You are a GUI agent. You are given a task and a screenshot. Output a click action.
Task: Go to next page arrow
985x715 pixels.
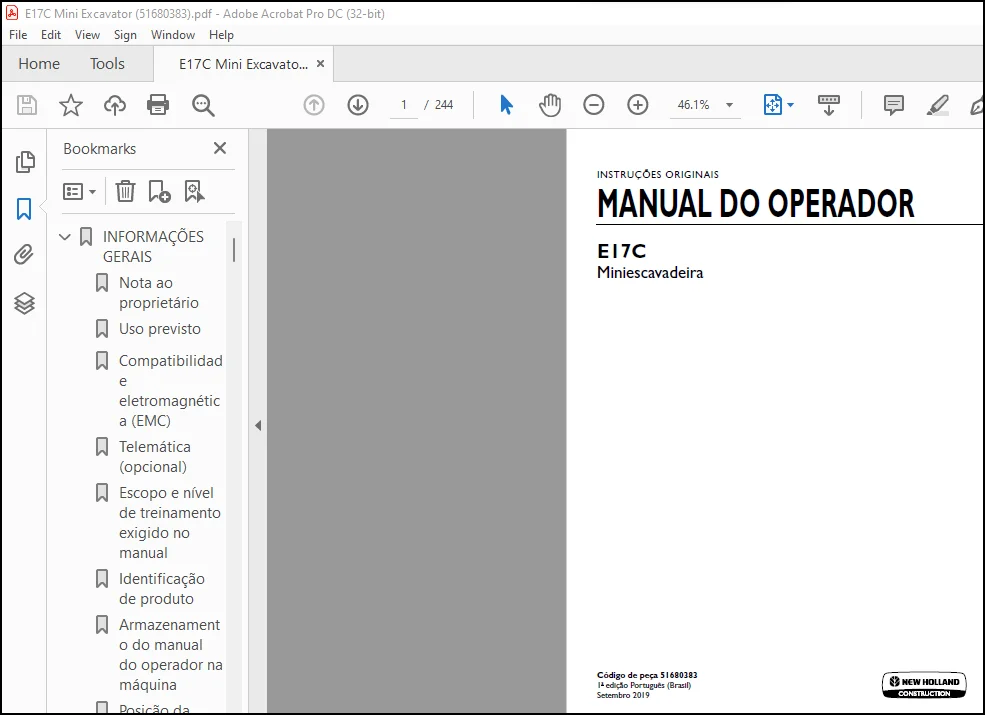[x=358, y=105]
